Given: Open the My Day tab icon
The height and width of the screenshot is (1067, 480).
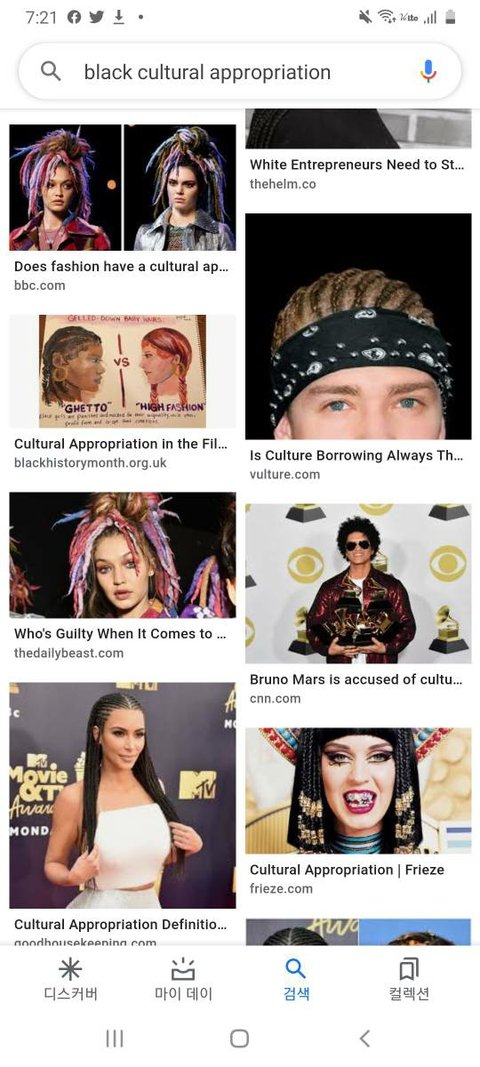Looking at the screenshot, I should tap(182, 981).
